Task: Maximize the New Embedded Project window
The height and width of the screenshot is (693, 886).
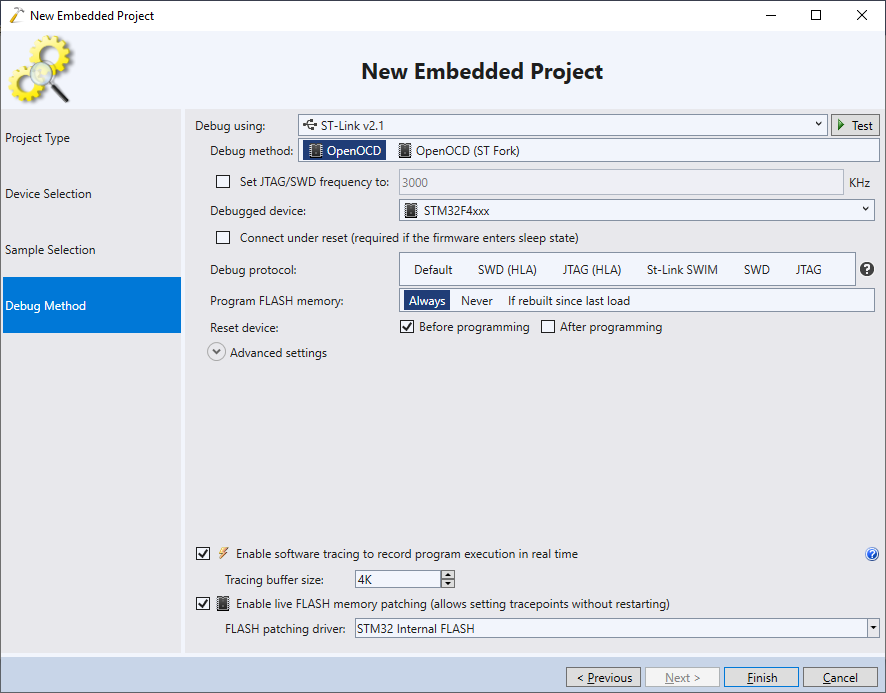Action: [816, 15]
